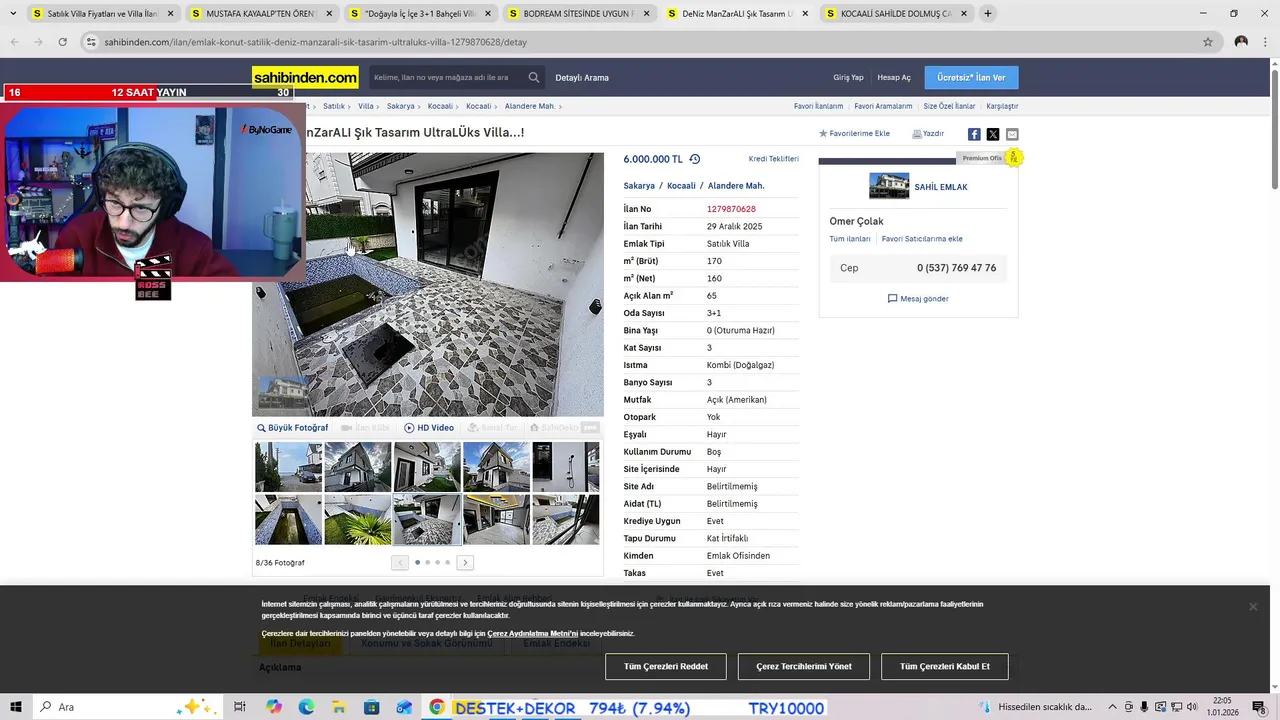Open Büyük Fotoğraf view

[292, 427]
